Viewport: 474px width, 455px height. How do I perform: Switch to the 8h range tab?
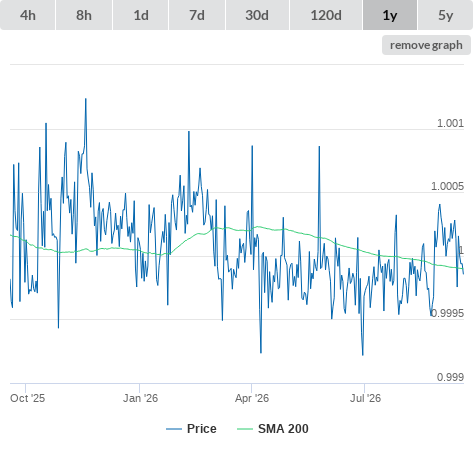tap(84, 15)
